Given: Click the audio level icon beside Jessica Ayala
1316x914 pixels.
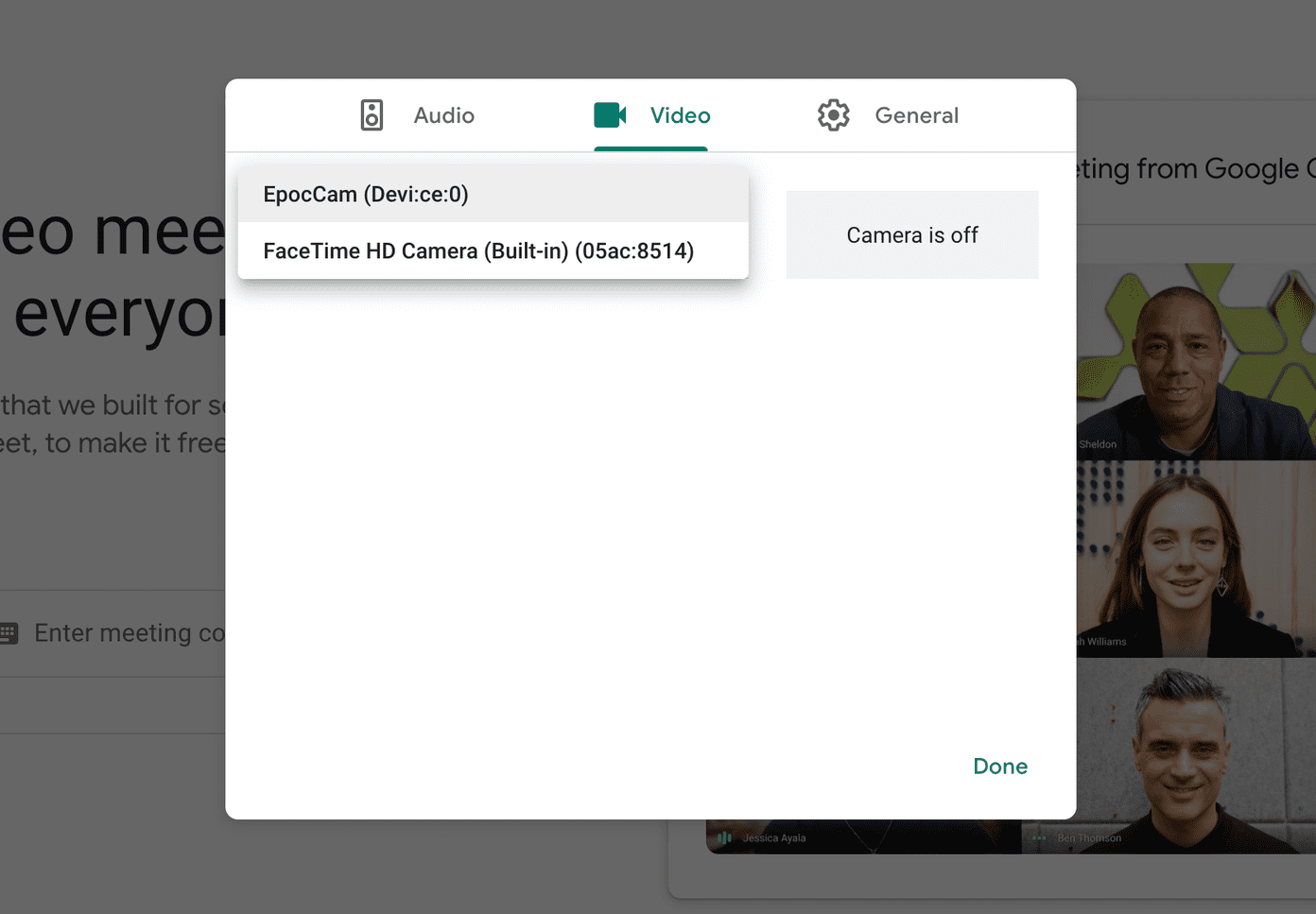Looking at the screenshot, I should (x=724, y=838).
